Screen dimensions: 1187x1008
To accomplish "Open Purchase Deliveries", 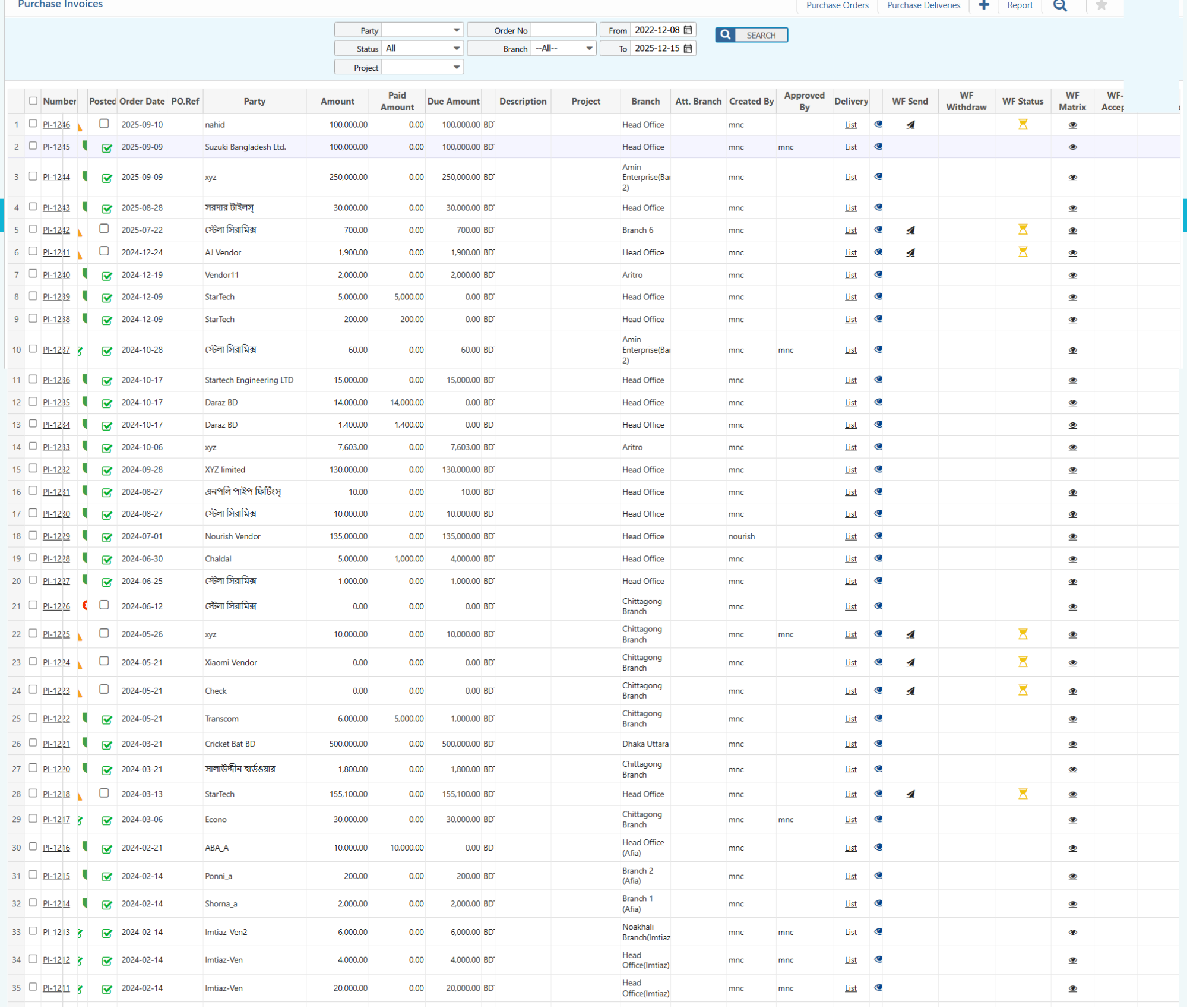I will [923, 5].
